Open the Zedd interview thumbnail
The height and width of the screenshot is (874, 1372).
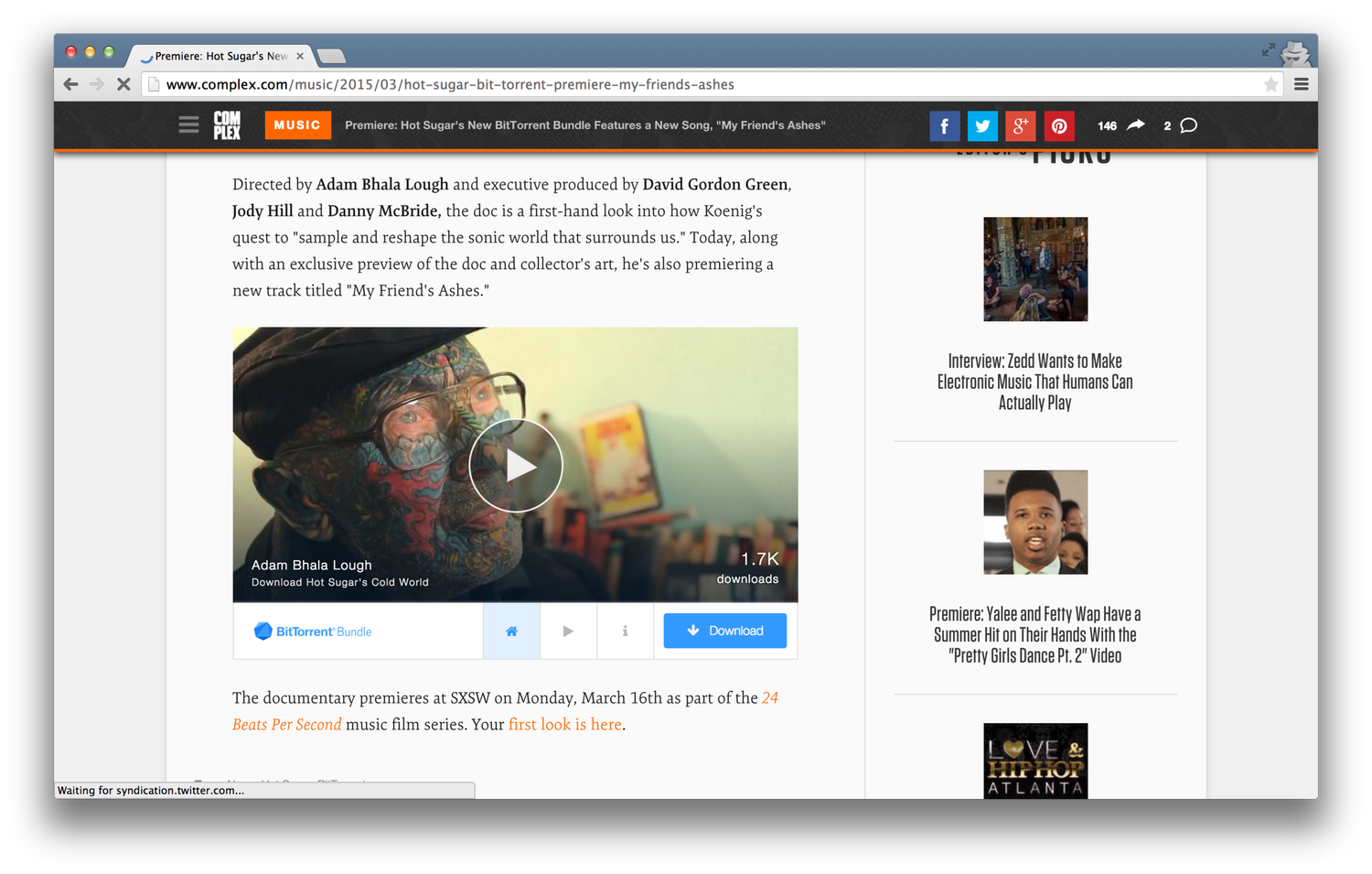(1034, 269)
